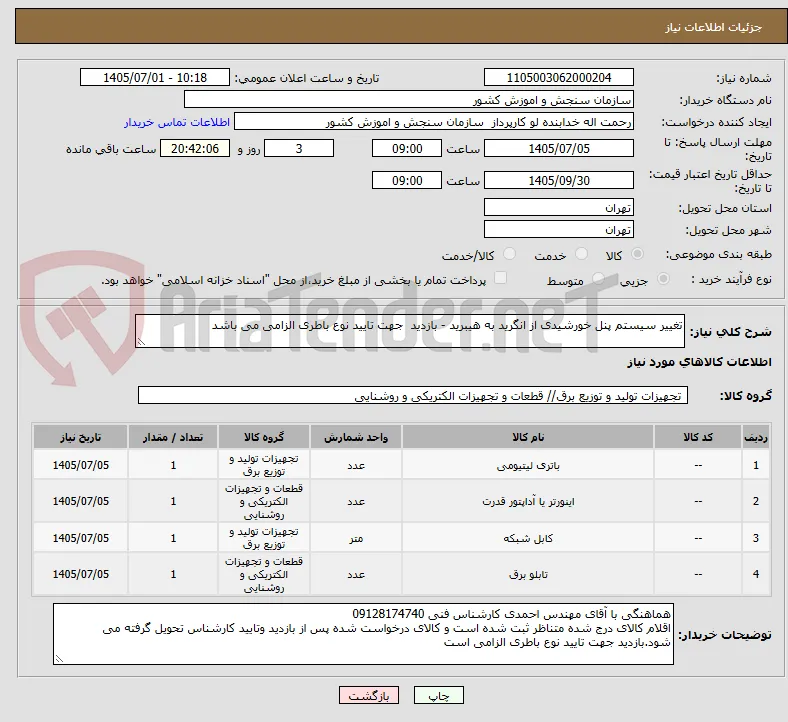Click the تاریخ نیاز column header

tap(80, 437)
